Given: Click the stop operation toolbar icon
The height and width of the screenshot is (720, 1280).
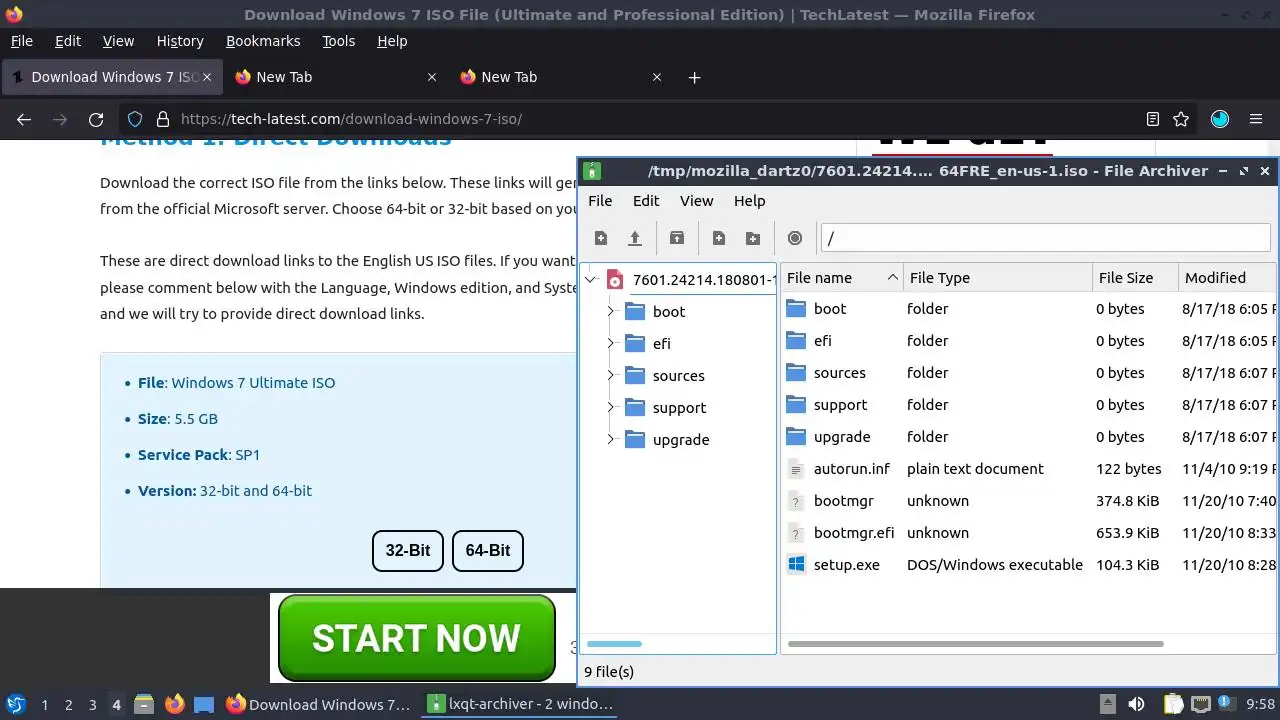Looking at the screenshot, I should 795,238.
